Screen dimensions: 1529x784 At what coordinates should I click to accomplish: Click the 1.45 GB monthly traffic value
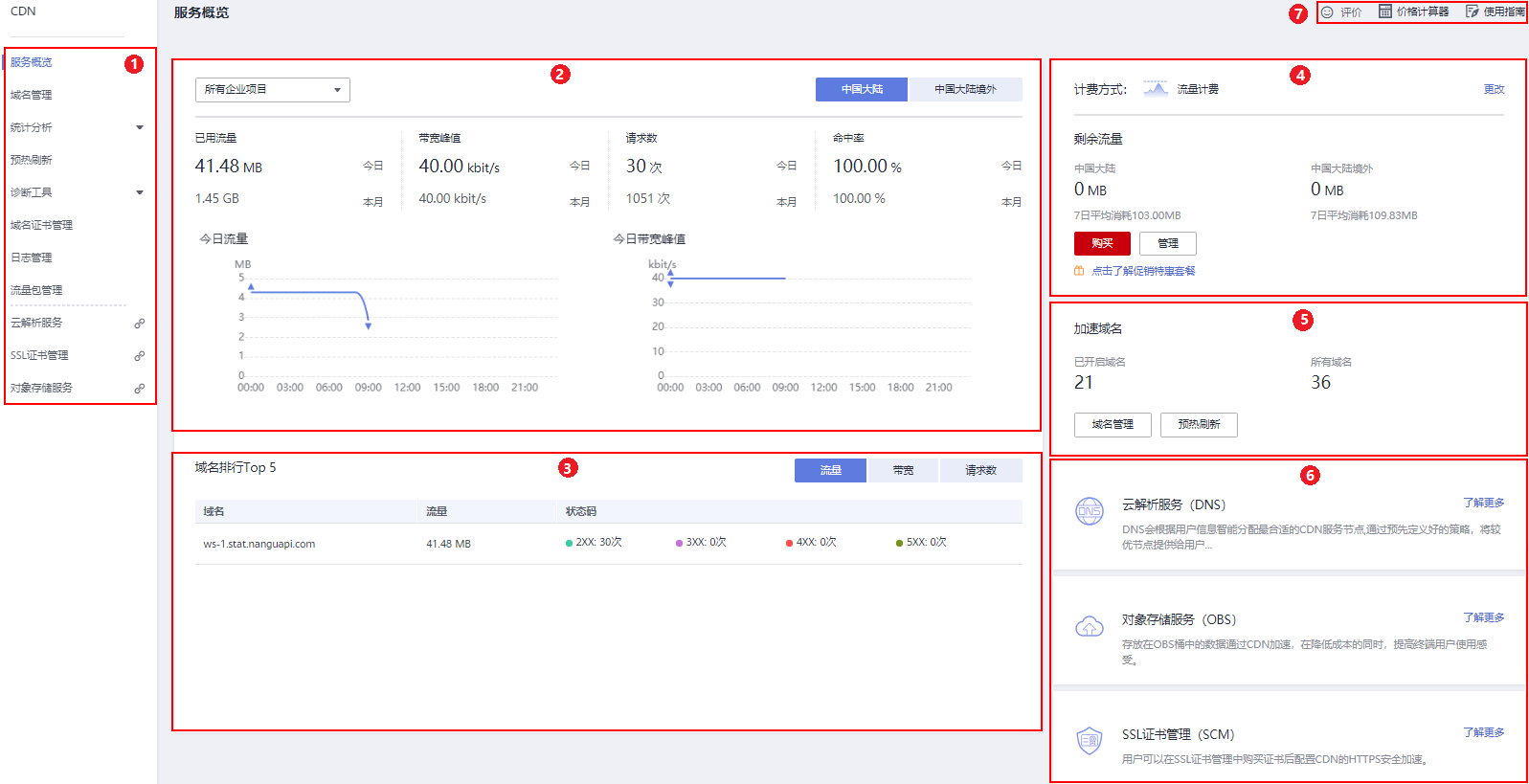(x=217, y=198)
